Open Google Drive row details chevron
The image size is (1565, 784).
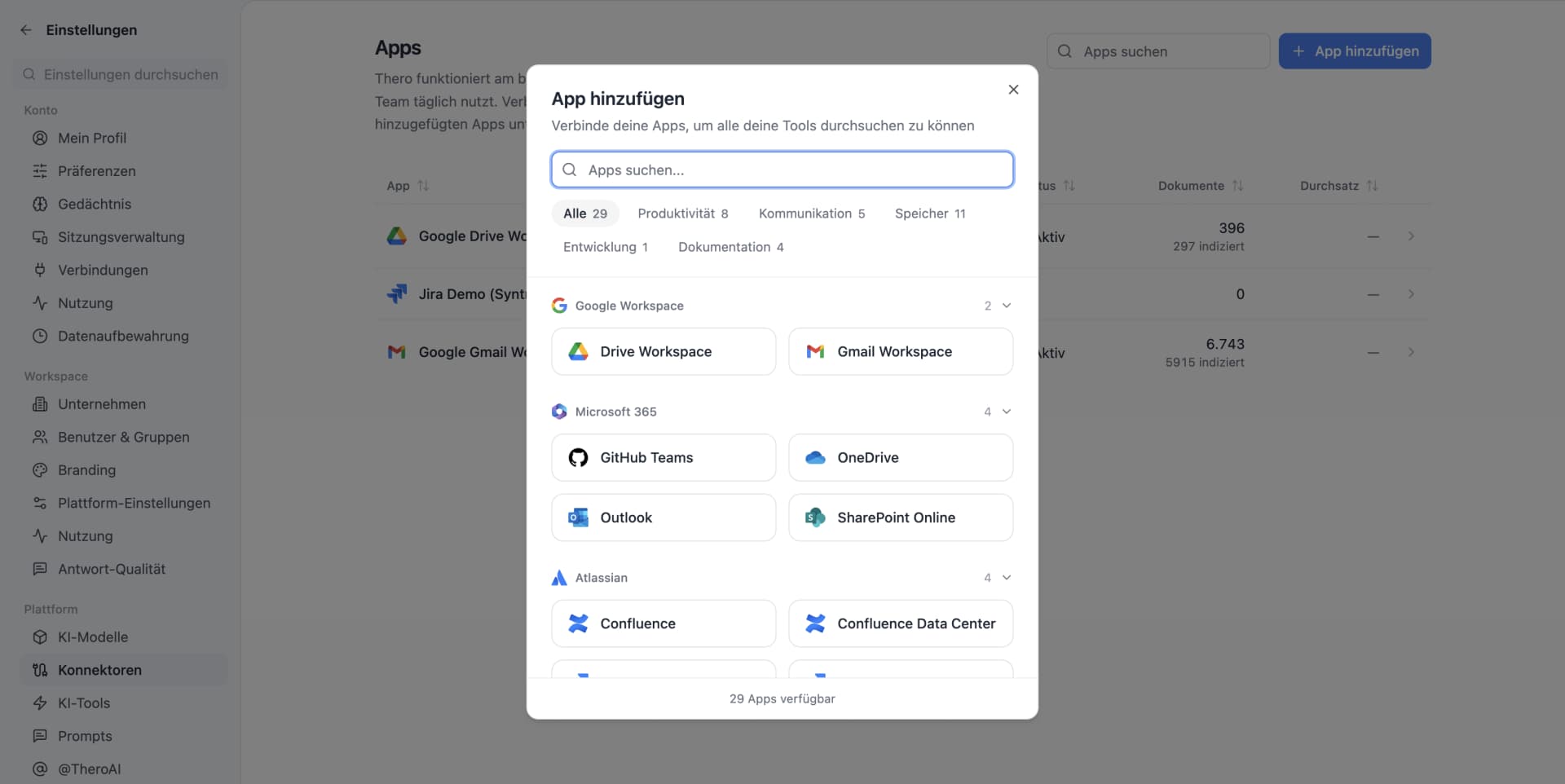pyautogui.click(x=1411, y=236)
